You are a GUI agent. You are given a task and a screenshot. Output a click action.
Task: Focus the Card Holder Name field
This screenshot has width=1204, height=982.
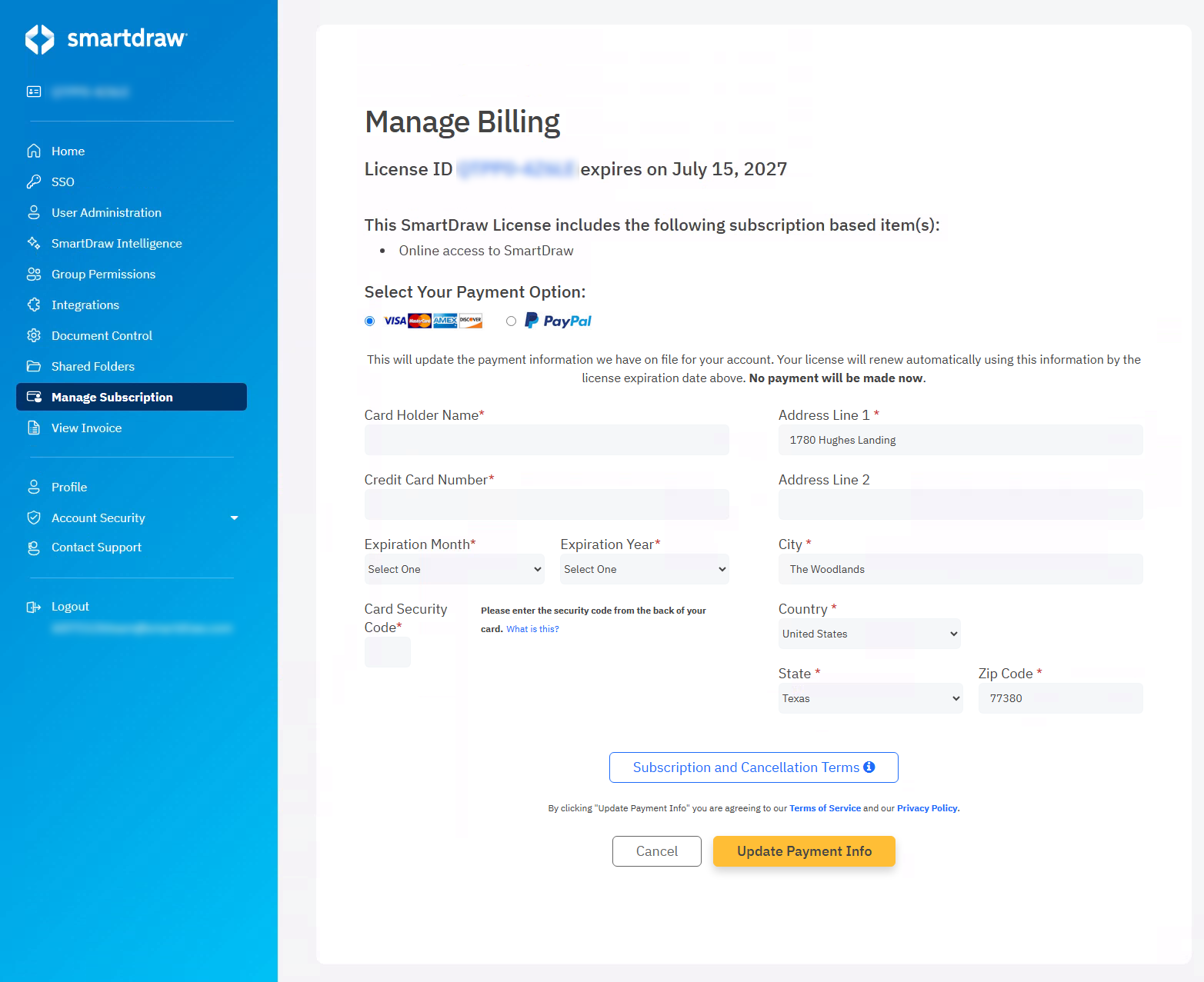[x=547, y=440]
